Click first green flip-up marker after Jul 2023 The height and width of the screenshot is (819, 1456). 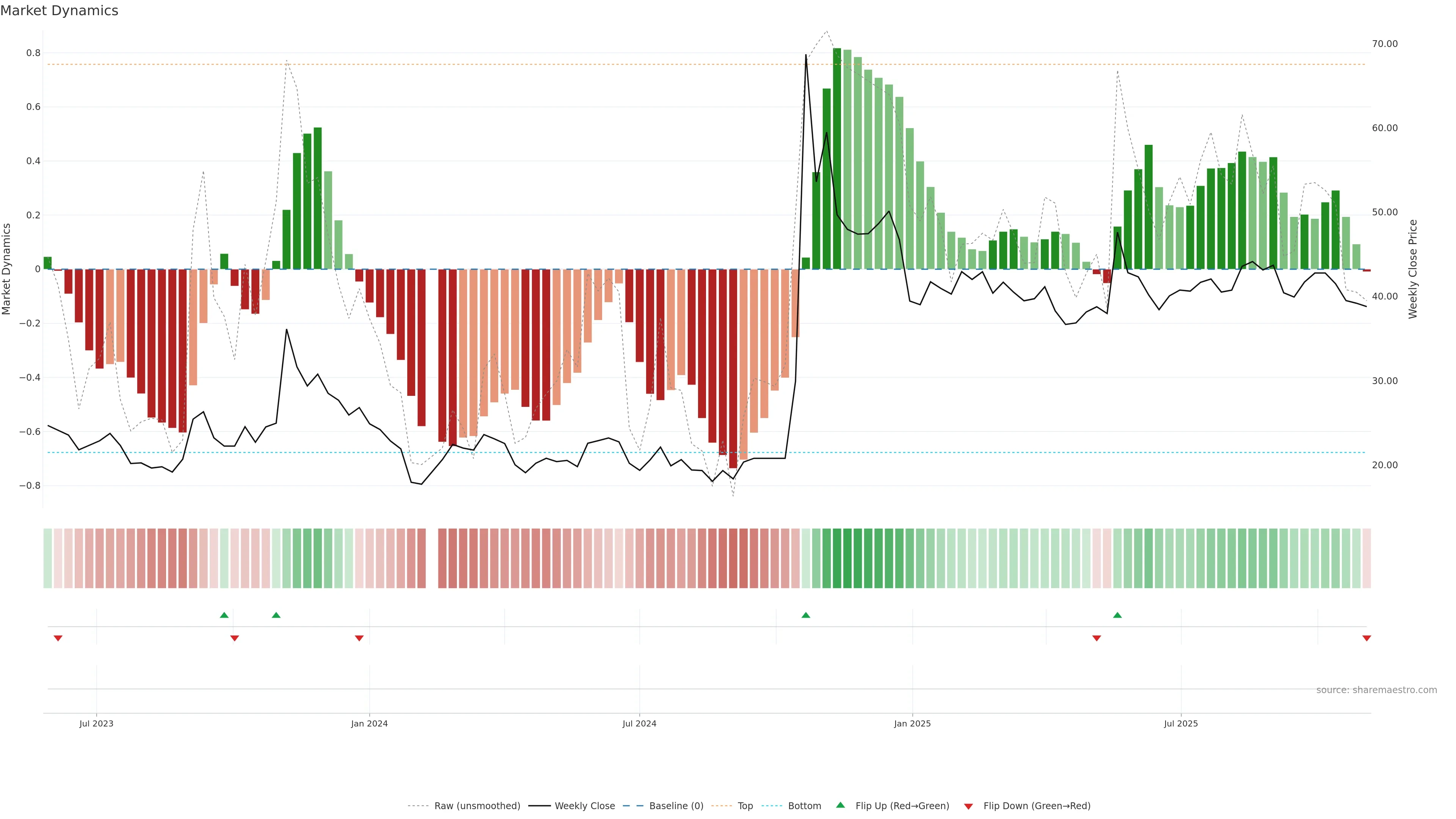224,615
